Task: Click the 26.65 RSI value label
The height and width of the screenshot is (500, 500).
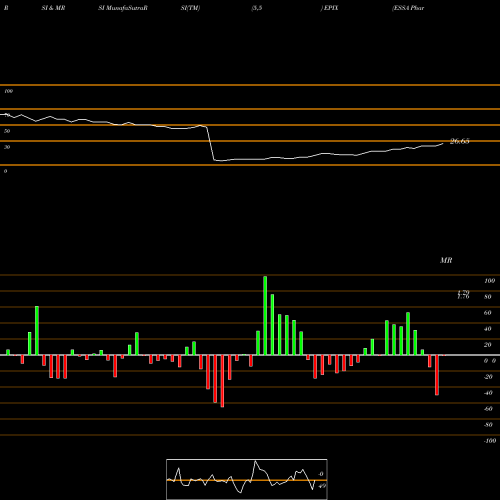Action: coord(460,141)
